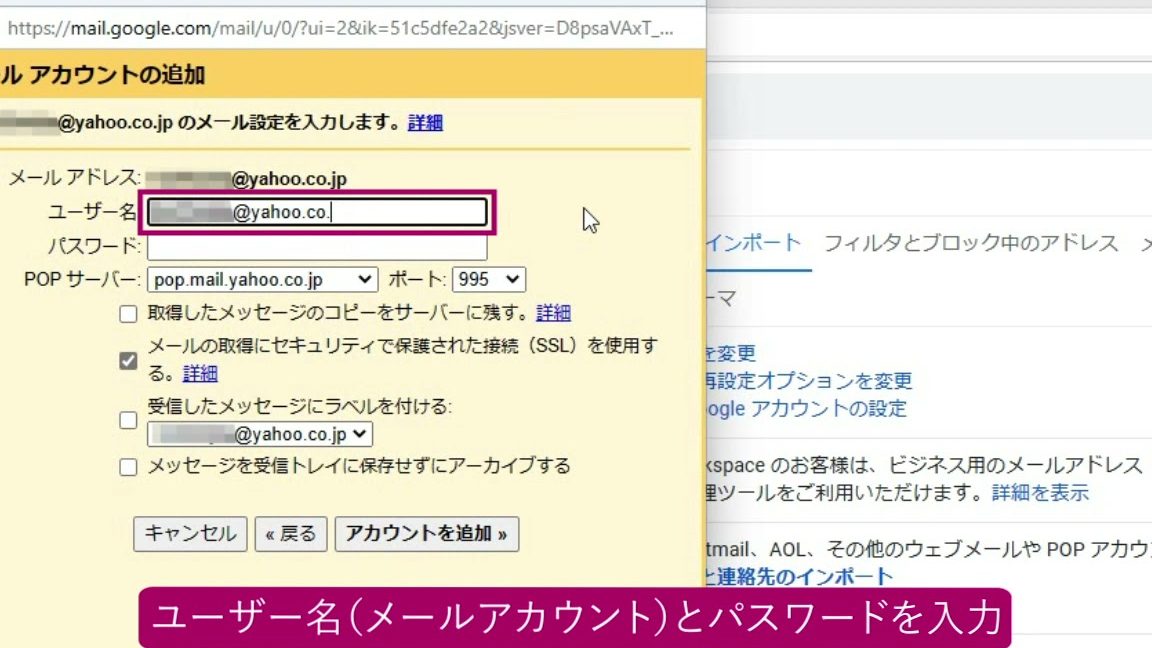Enable labeling received messages checkbox

click(x=128, y=420)
